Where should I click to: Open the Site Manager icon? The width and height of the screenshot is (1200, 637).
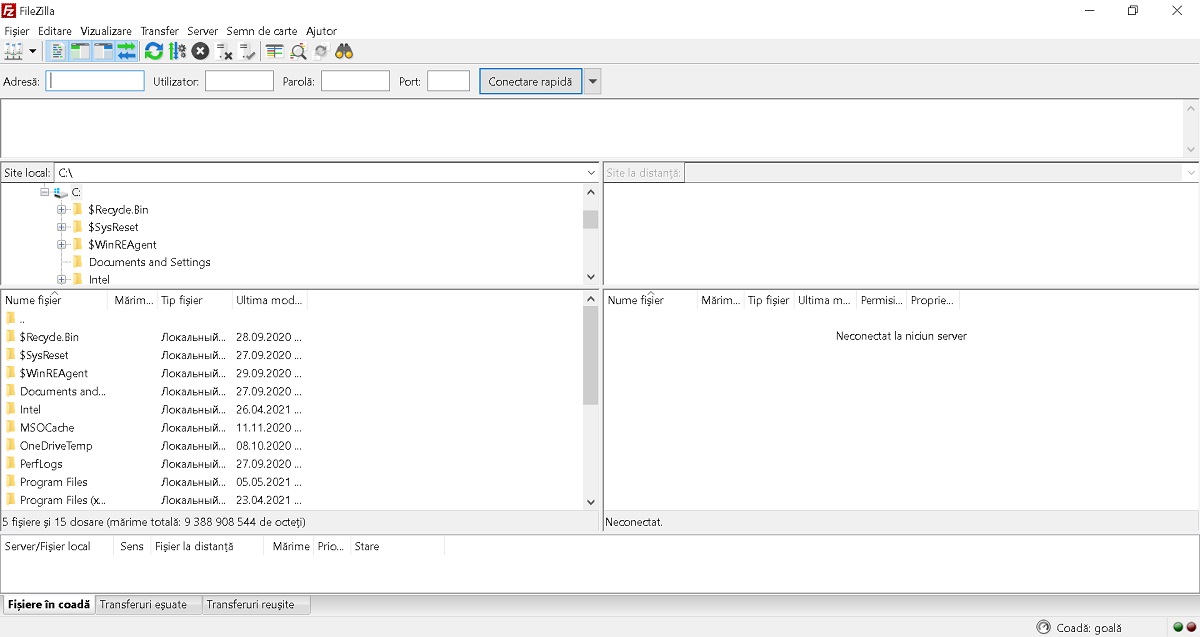pyautogui.click(x=14, y=51)
